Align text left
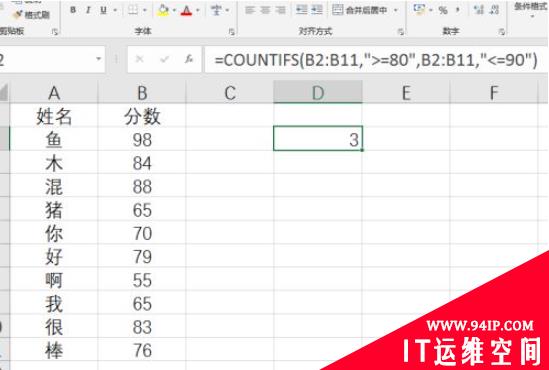 pos(250,10)
